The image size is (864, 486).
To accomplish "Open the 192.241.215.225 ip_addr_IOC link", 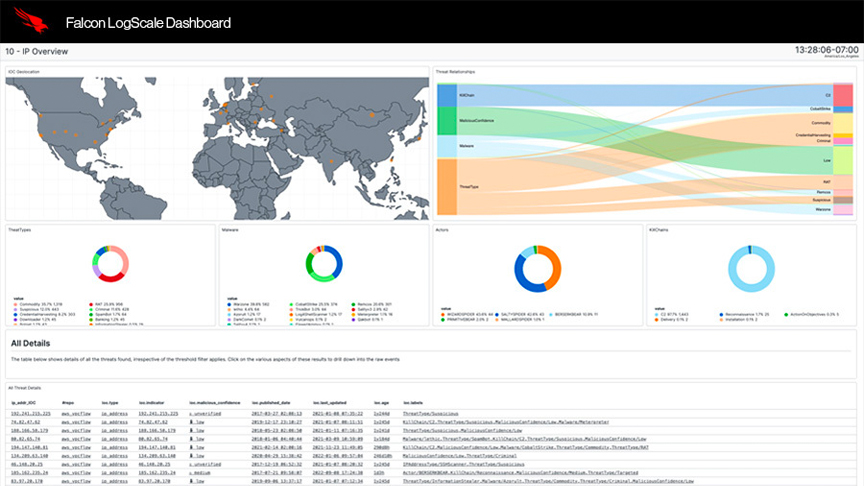I will point(30,413).
